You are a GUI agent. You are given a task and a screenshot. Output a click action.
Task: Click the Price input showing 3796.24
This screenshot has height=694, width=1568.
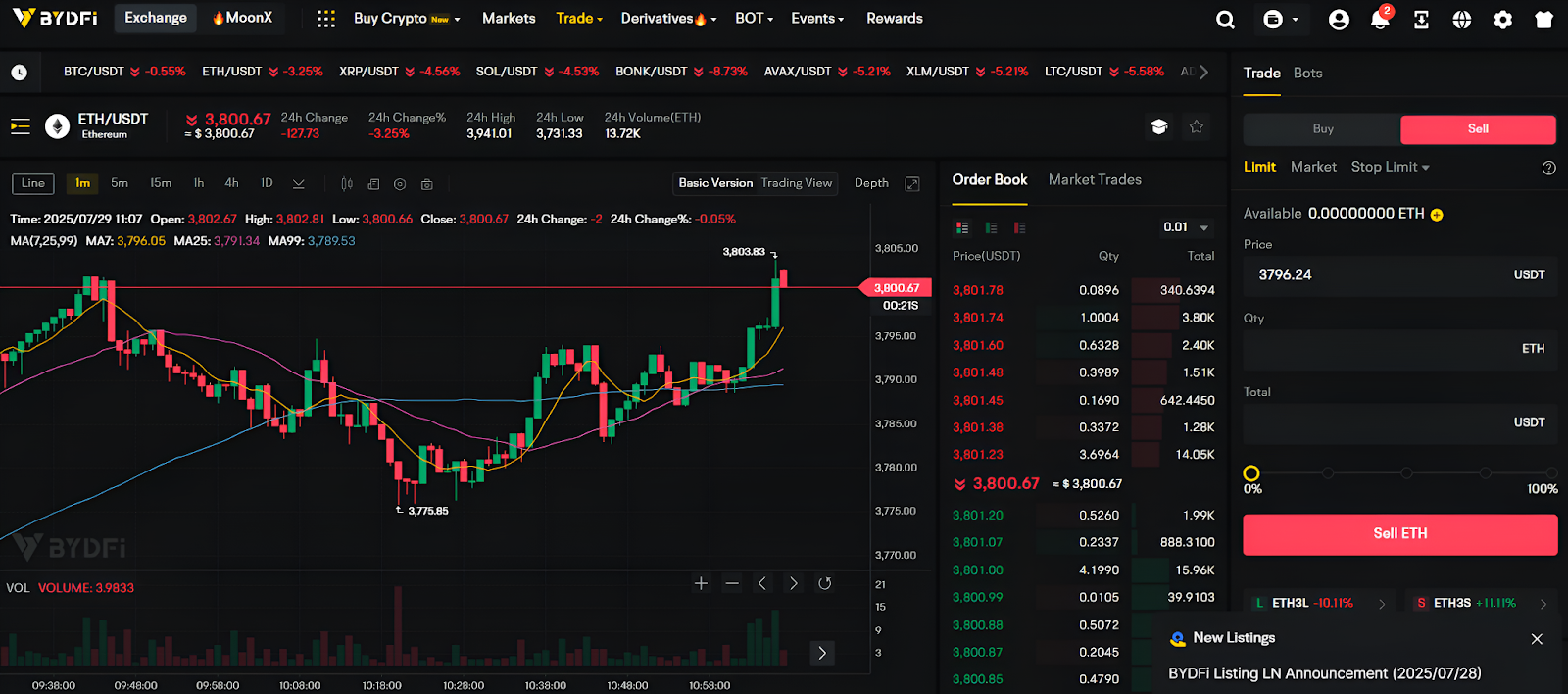point(1400,275)
